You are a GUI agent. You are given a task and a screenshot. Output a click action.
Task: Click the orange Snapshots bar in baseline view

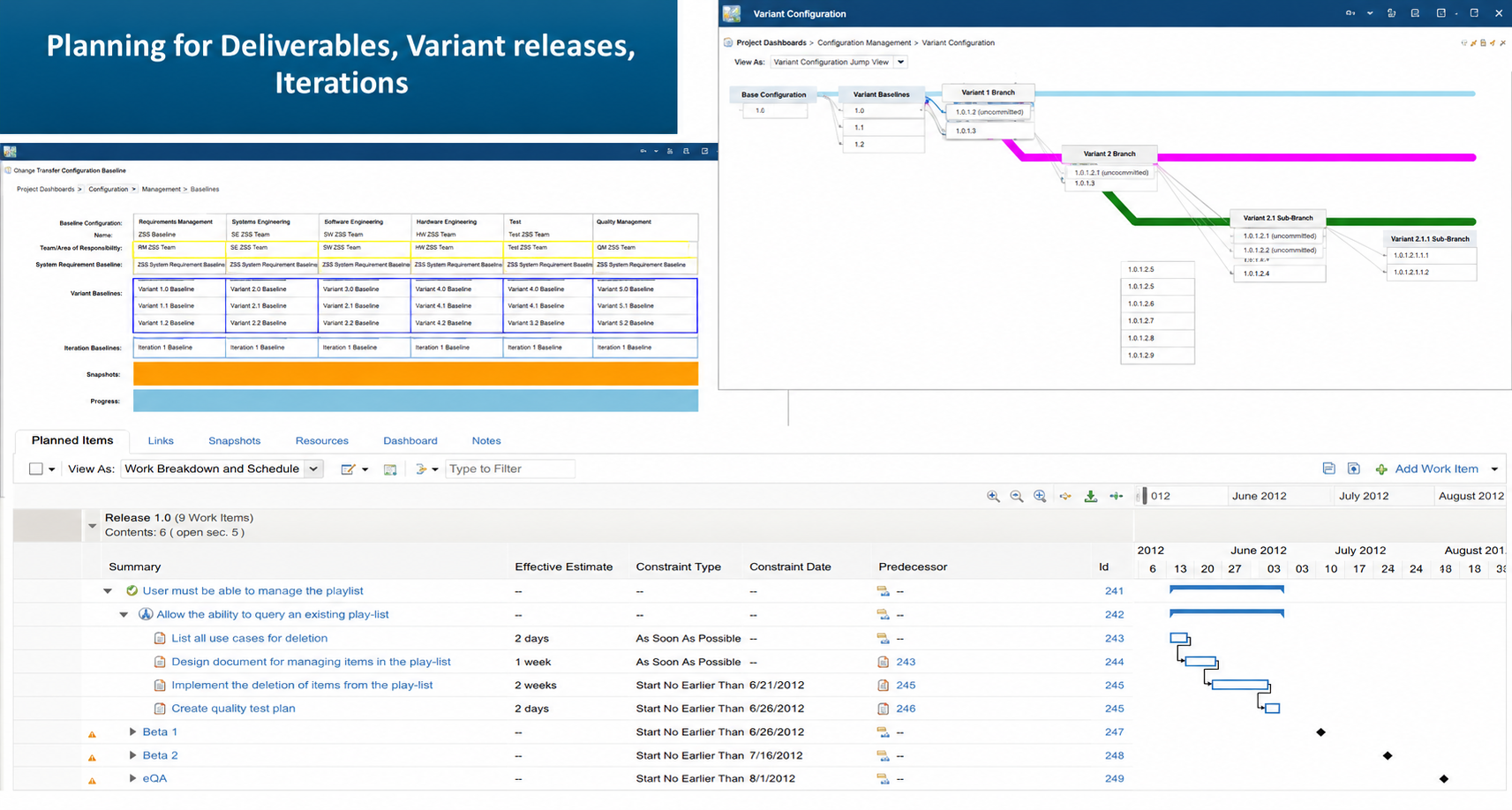(x=416, y=374)
